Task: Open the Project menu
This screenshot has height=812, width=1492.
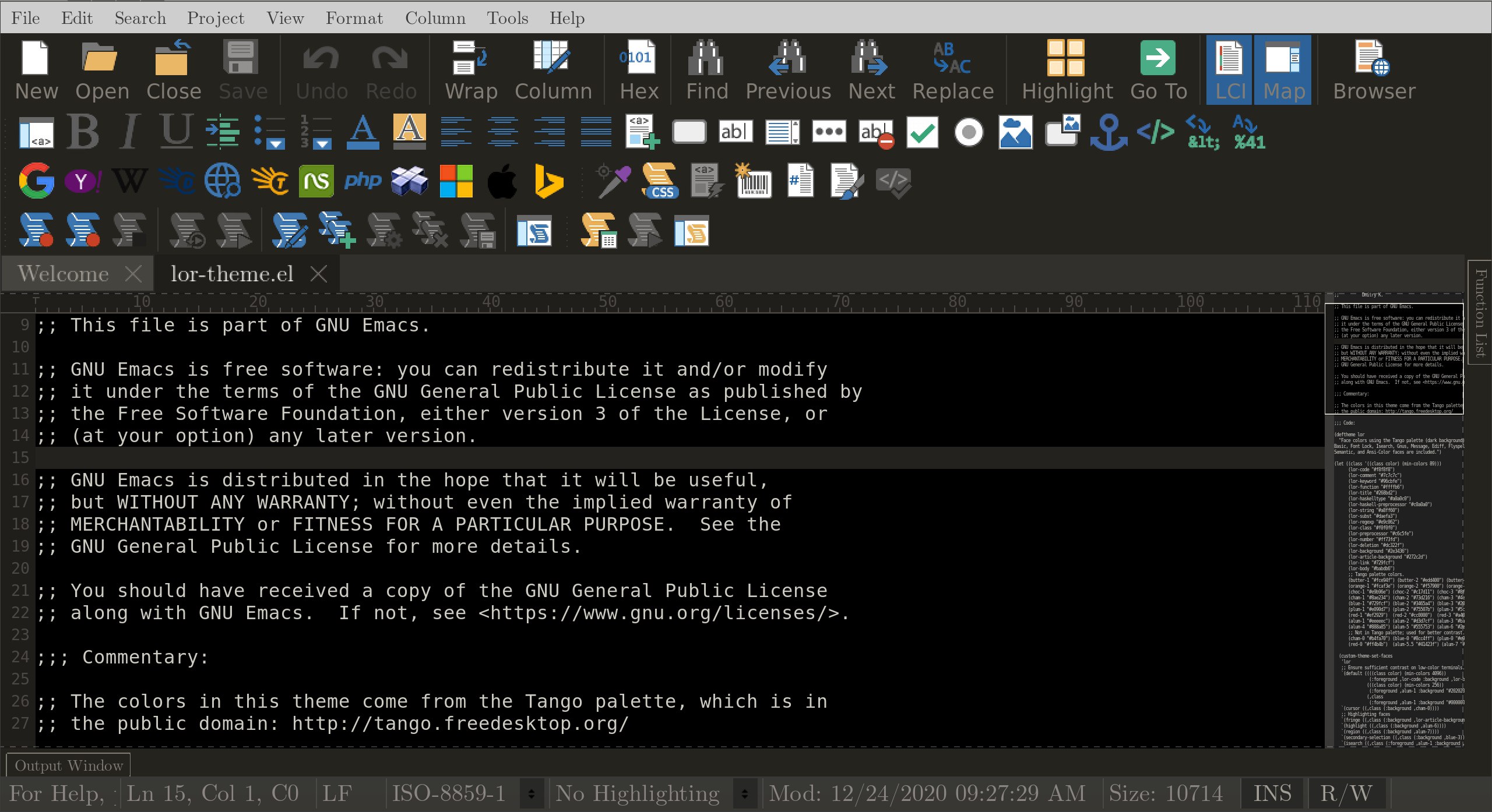Action: click(x=216, y=18)
